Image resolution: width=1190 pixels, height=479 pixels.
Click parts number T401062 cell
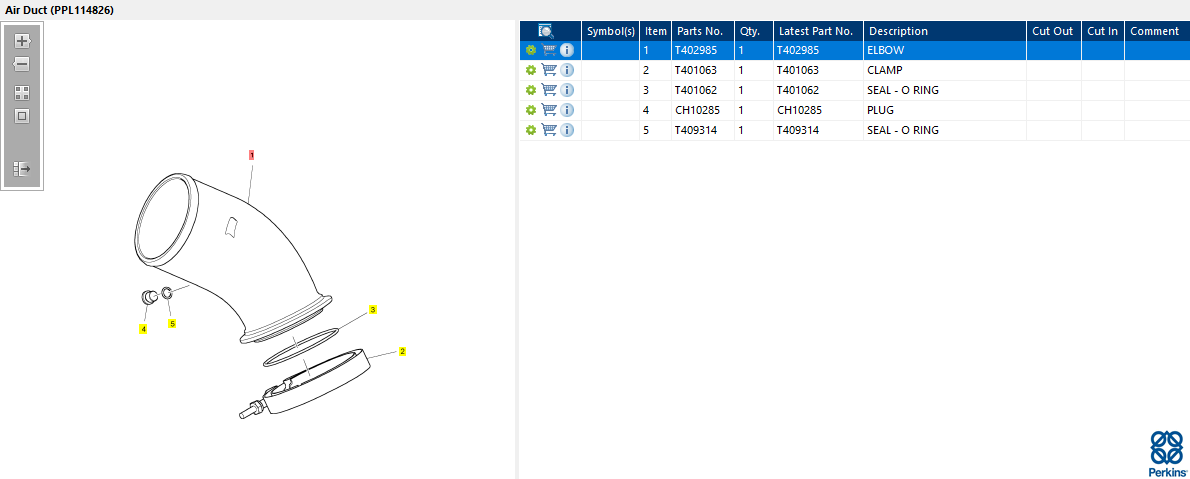(x=703, y=90)
